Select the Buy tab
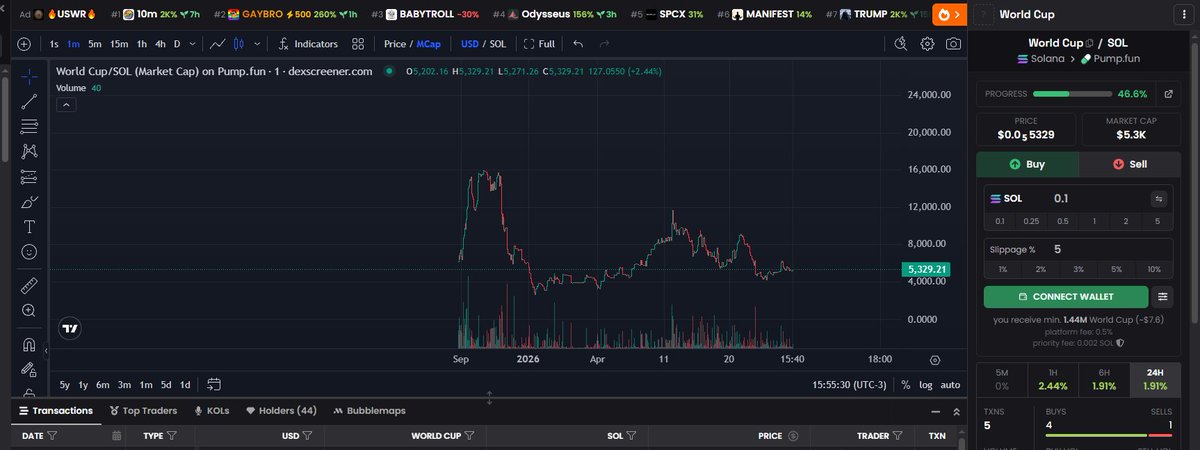This screenshot has height=450, width=1200. 1028,164
